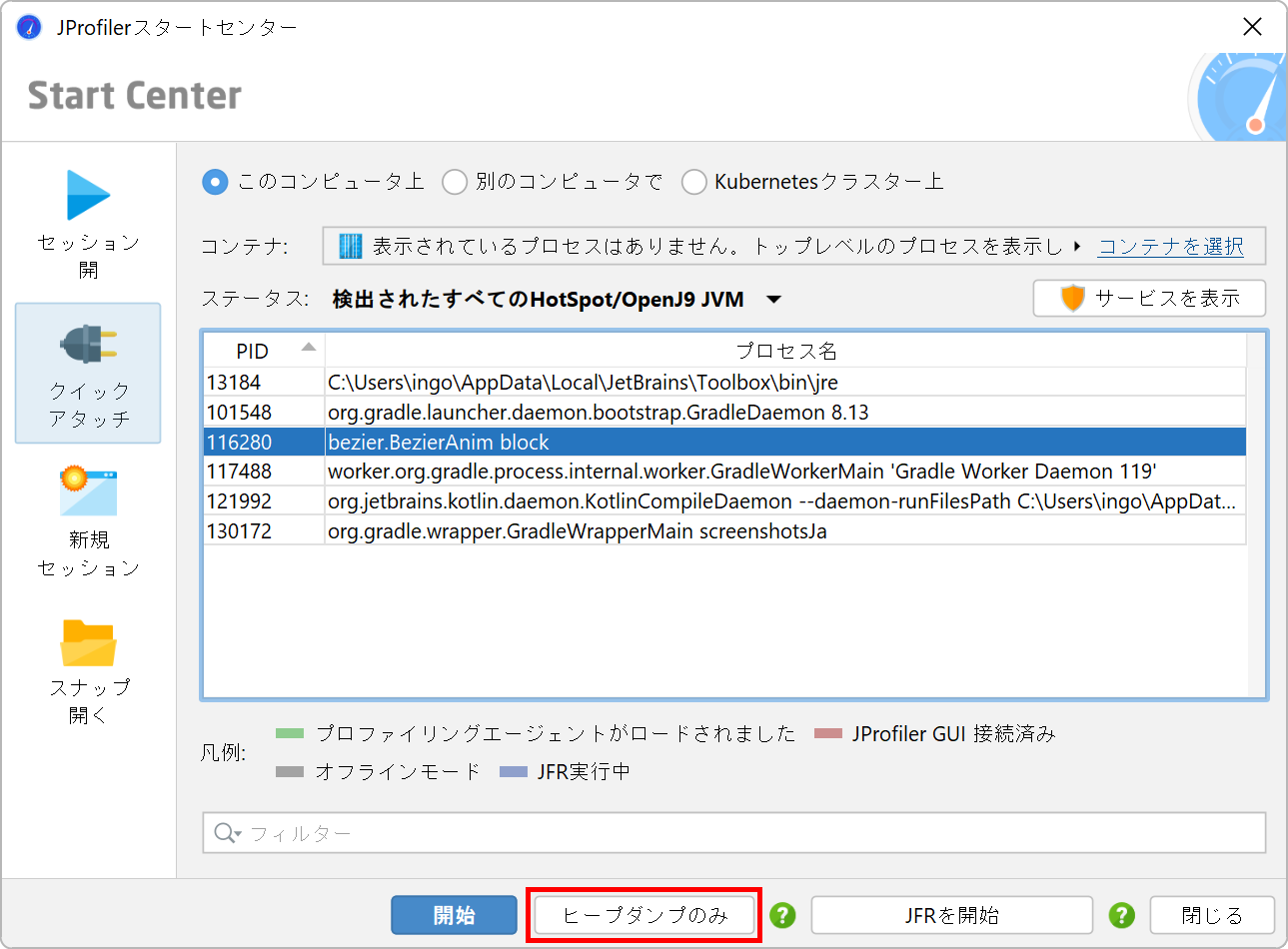
Task: Close the JProfiler Start Center window
Action: pos(1252,27)
